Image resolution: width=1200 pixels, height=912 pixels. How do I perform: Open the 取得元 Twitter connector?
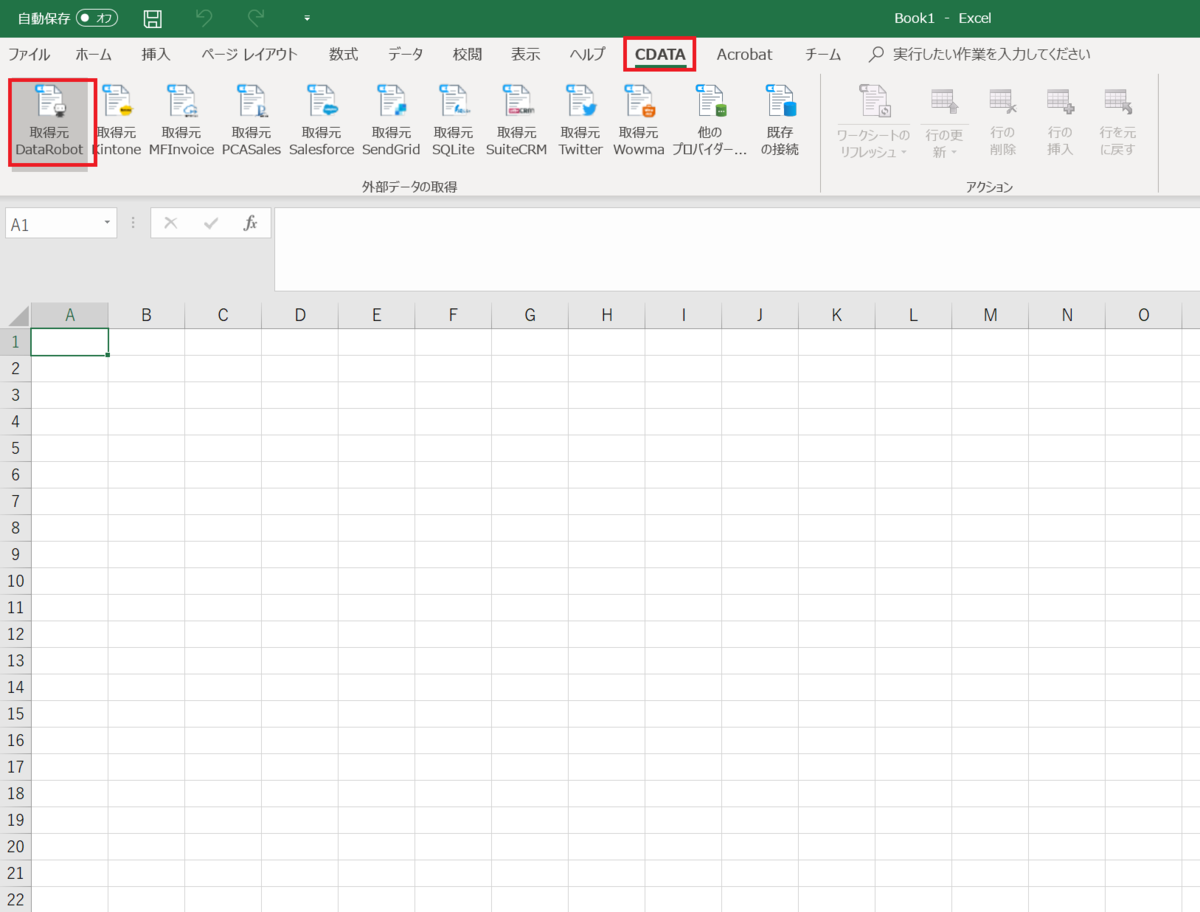[580, 120]
